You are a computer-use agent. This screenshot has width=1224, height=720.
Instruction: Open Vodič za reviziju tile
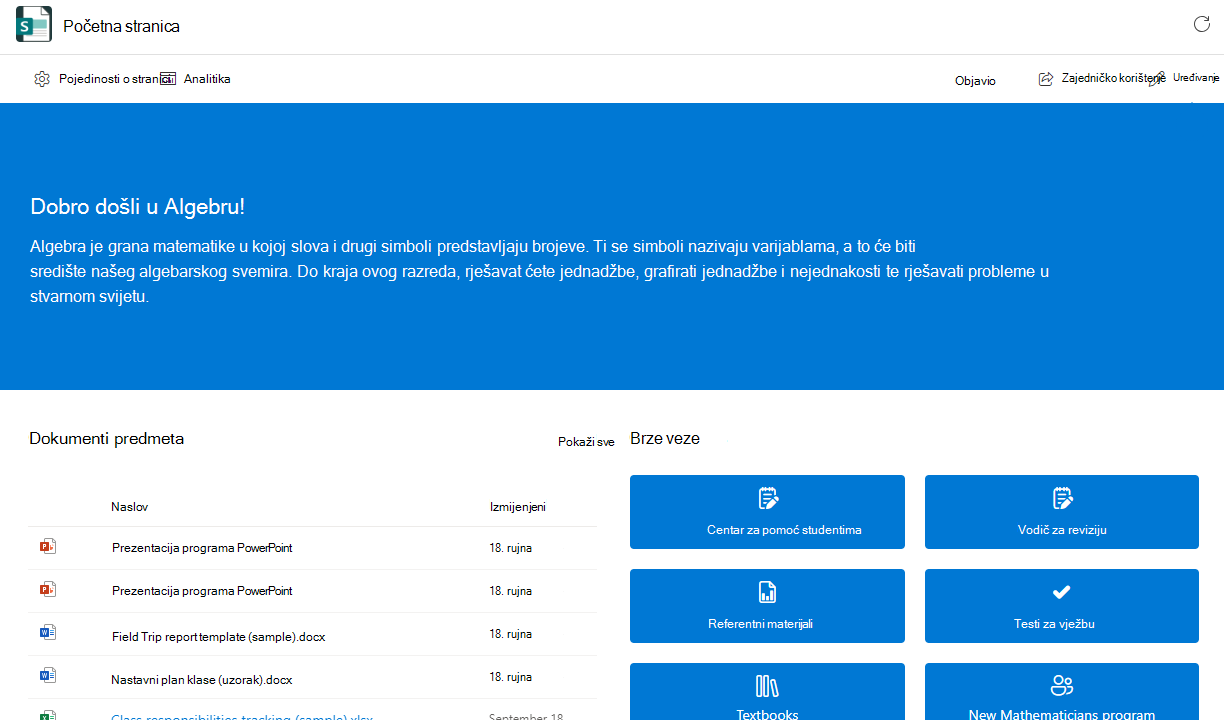(x=1062, y=512)
